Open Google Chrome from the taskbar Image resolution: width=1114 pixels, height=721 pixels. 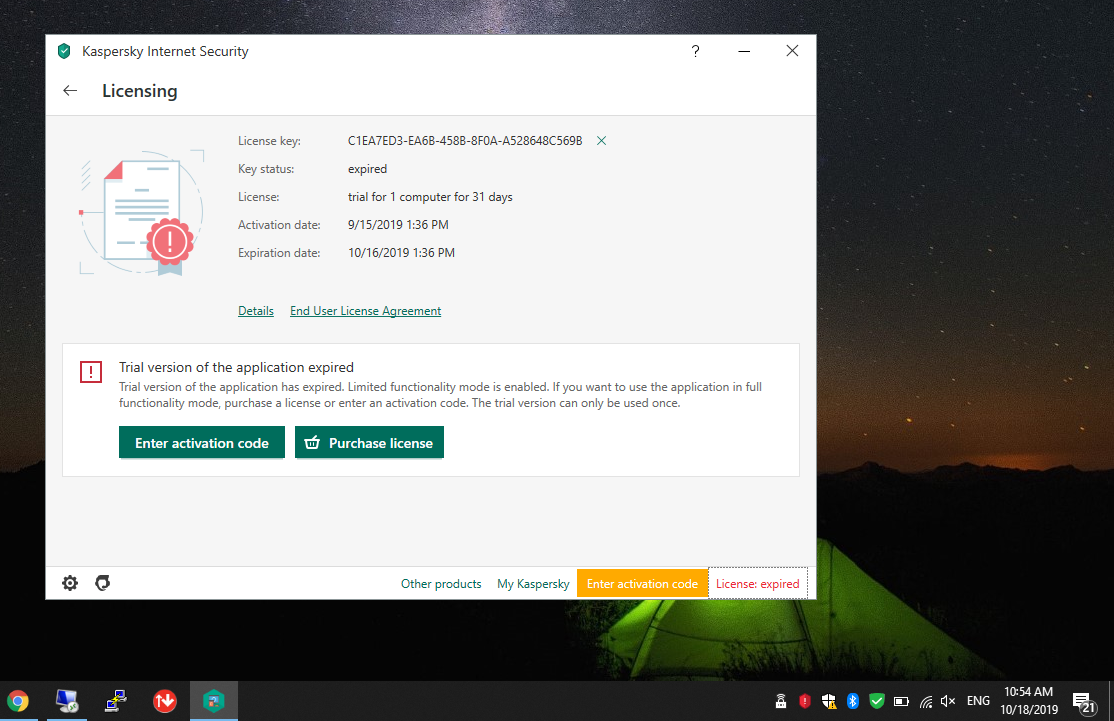[18, 701]
